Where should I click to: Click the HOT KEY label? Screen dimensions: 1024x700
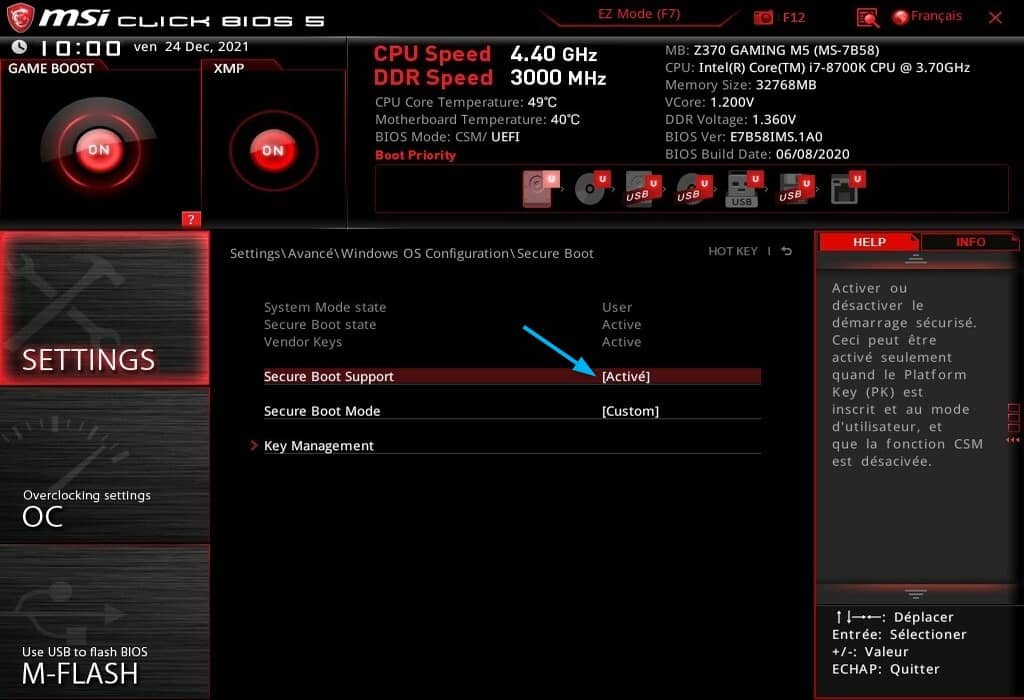(733, 251)
